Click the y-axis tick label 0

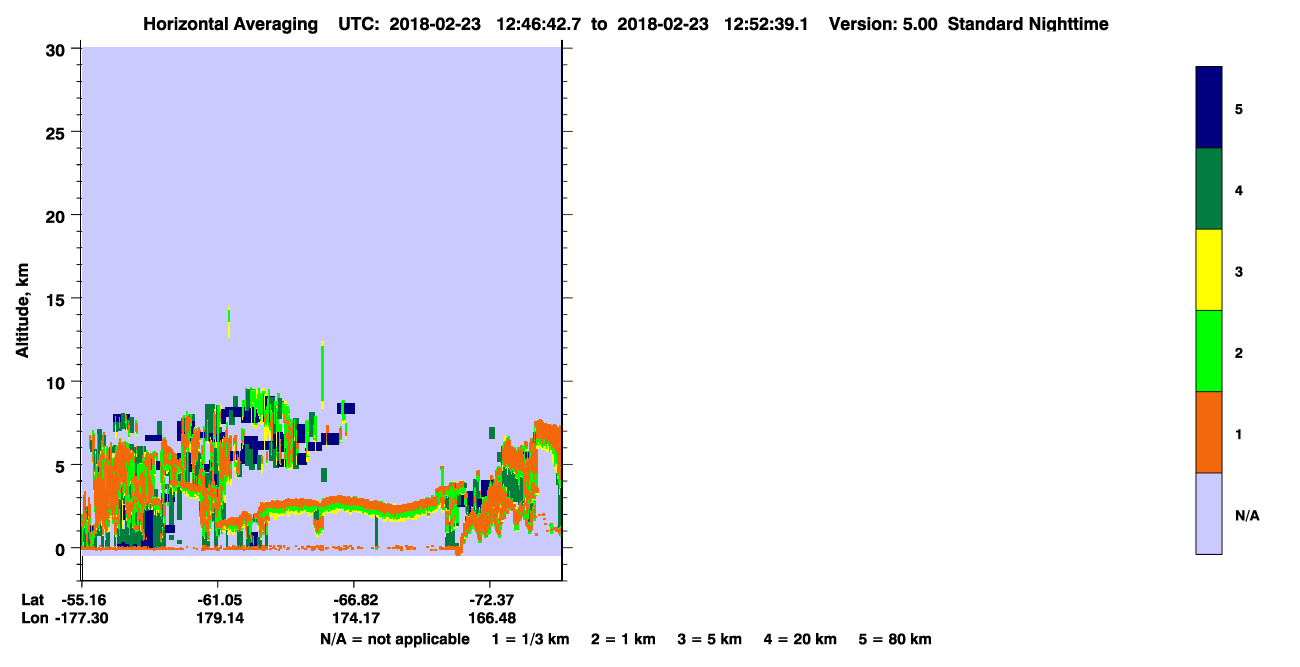point(62,548)
